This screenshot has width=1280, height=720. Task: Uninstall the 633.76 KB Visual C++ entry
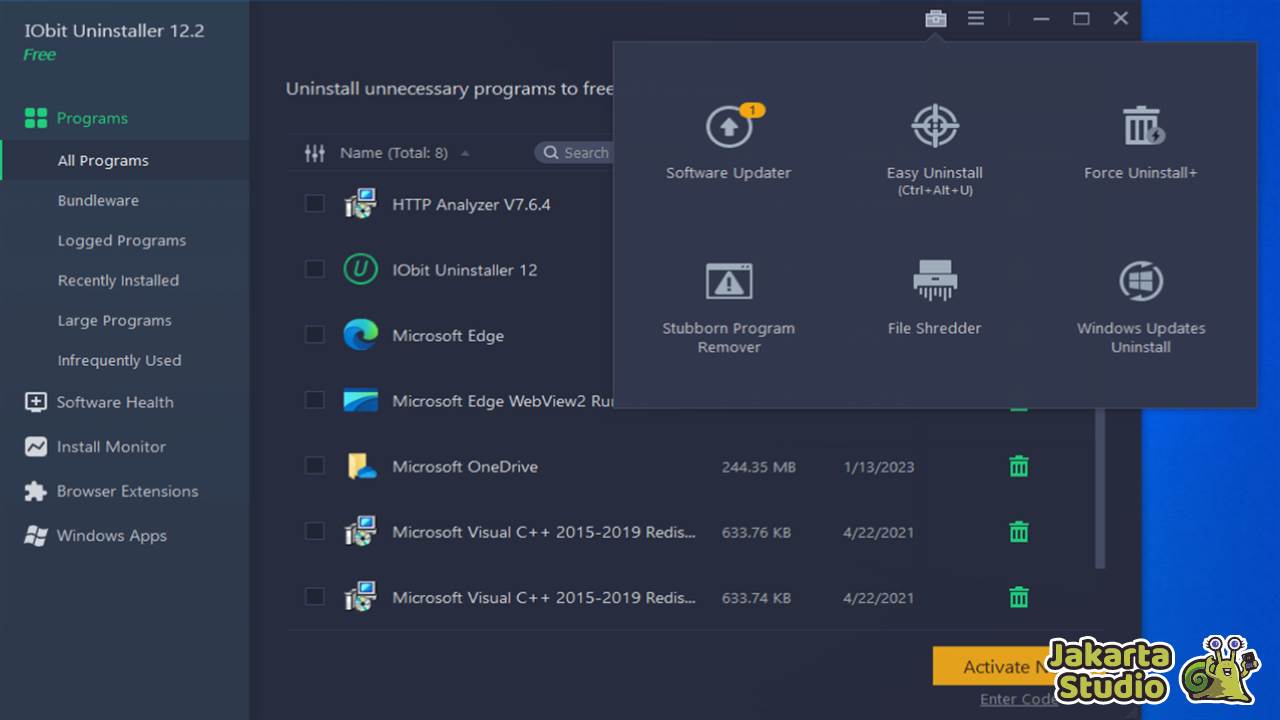pyautogui.click(x=1018, y=532)
